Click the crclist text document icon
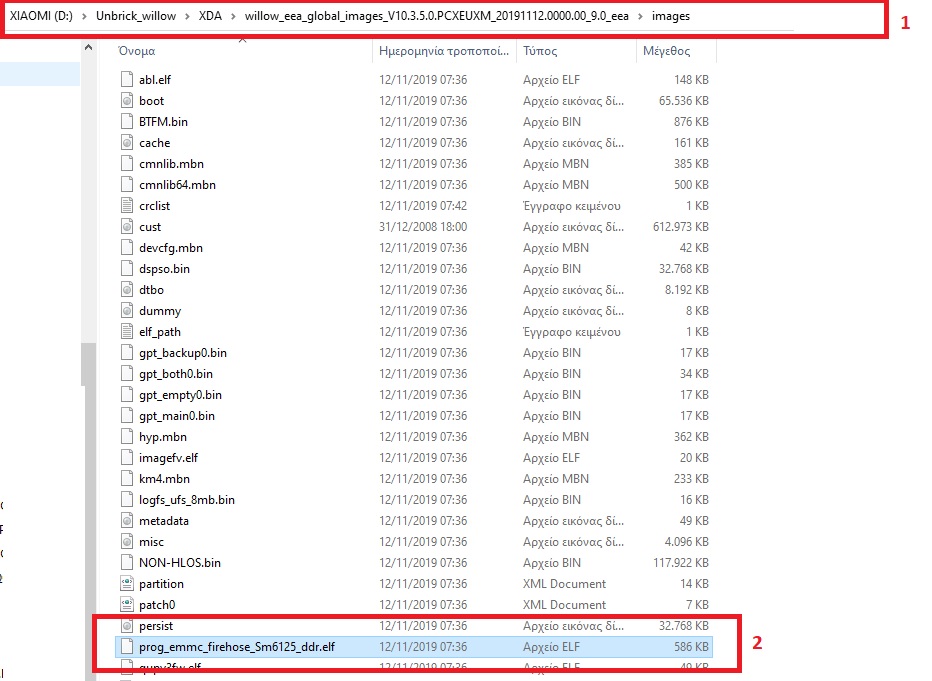932x681 pixels. pyautogui.click(x=126, y=206)
